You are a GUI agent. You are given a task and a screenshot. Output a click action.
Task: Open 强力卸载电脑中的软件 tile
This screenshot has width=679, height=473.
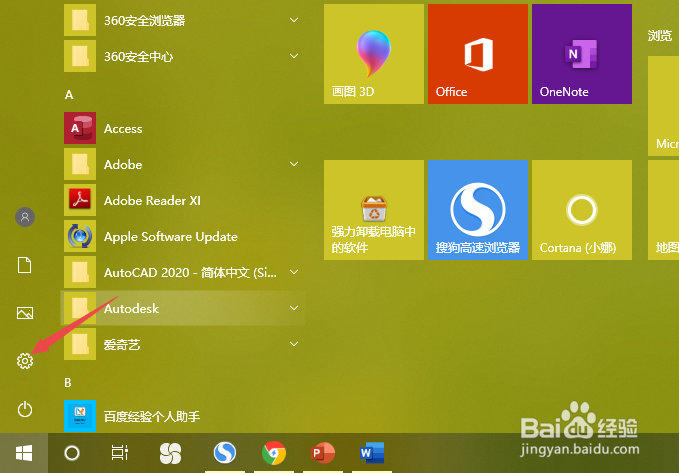coord(374,210)
